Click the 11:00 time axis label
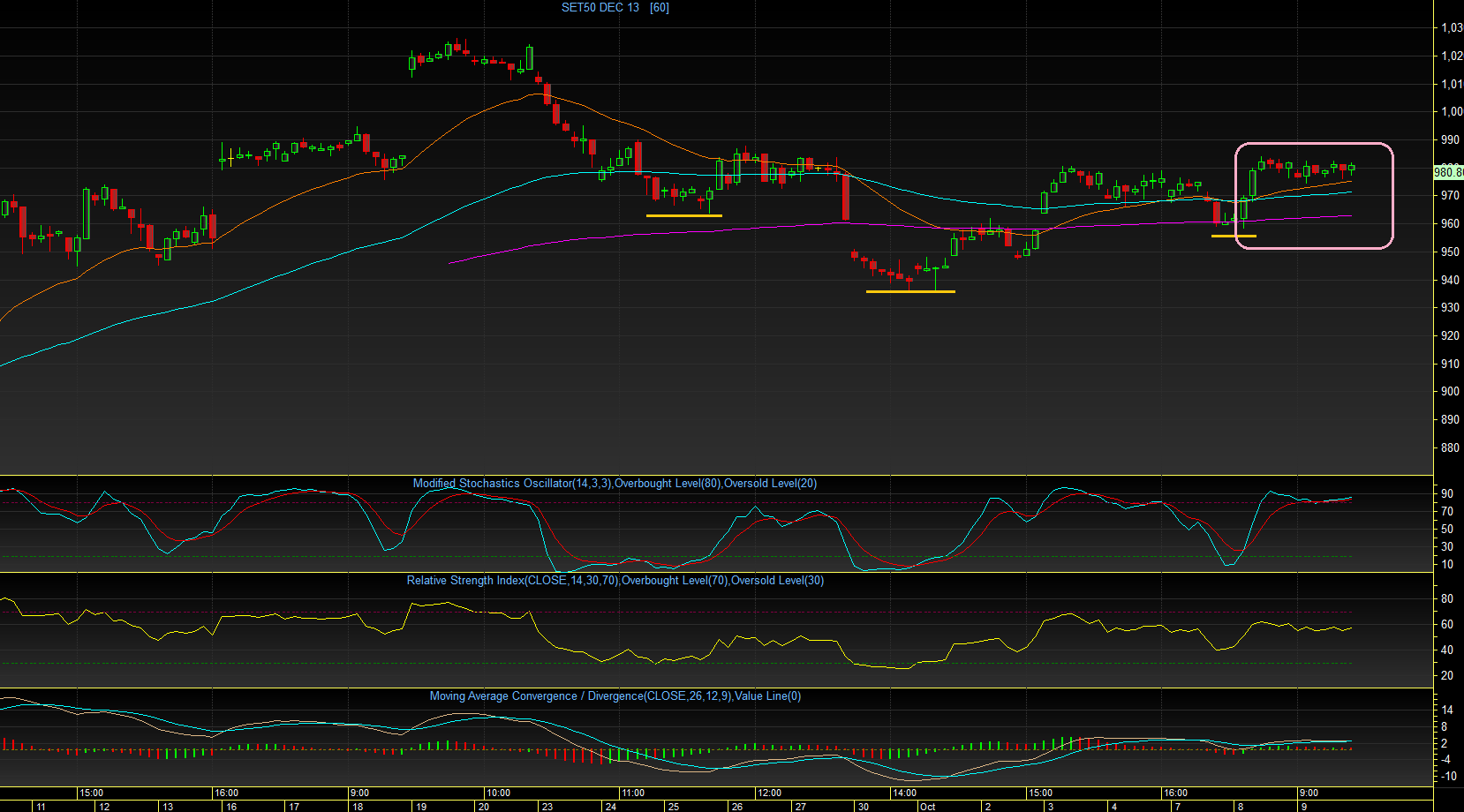 pyautogui.click(x=633, y=793)
